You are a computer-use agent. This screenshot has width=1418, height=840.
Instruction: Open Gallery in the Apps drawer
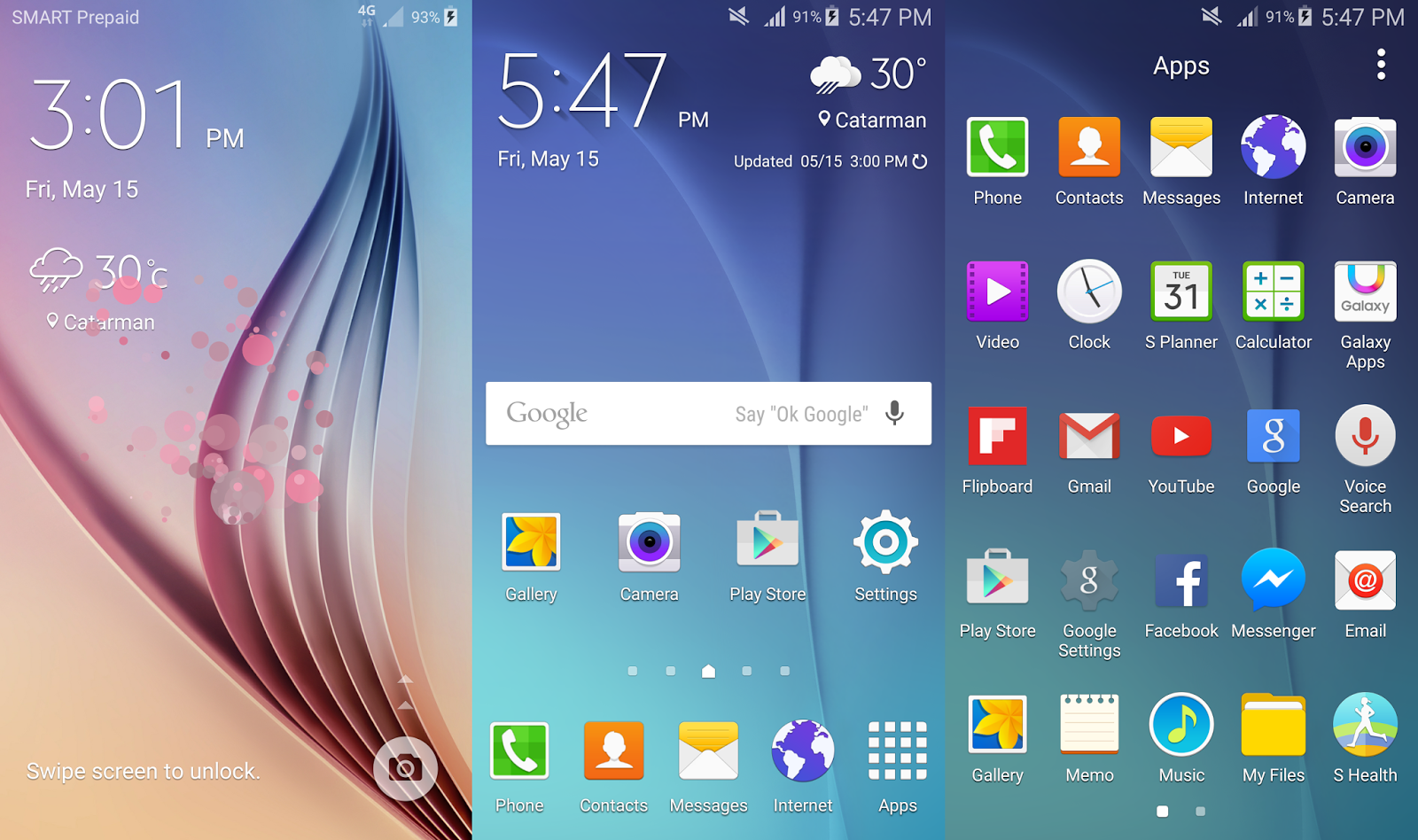(998, 739)
